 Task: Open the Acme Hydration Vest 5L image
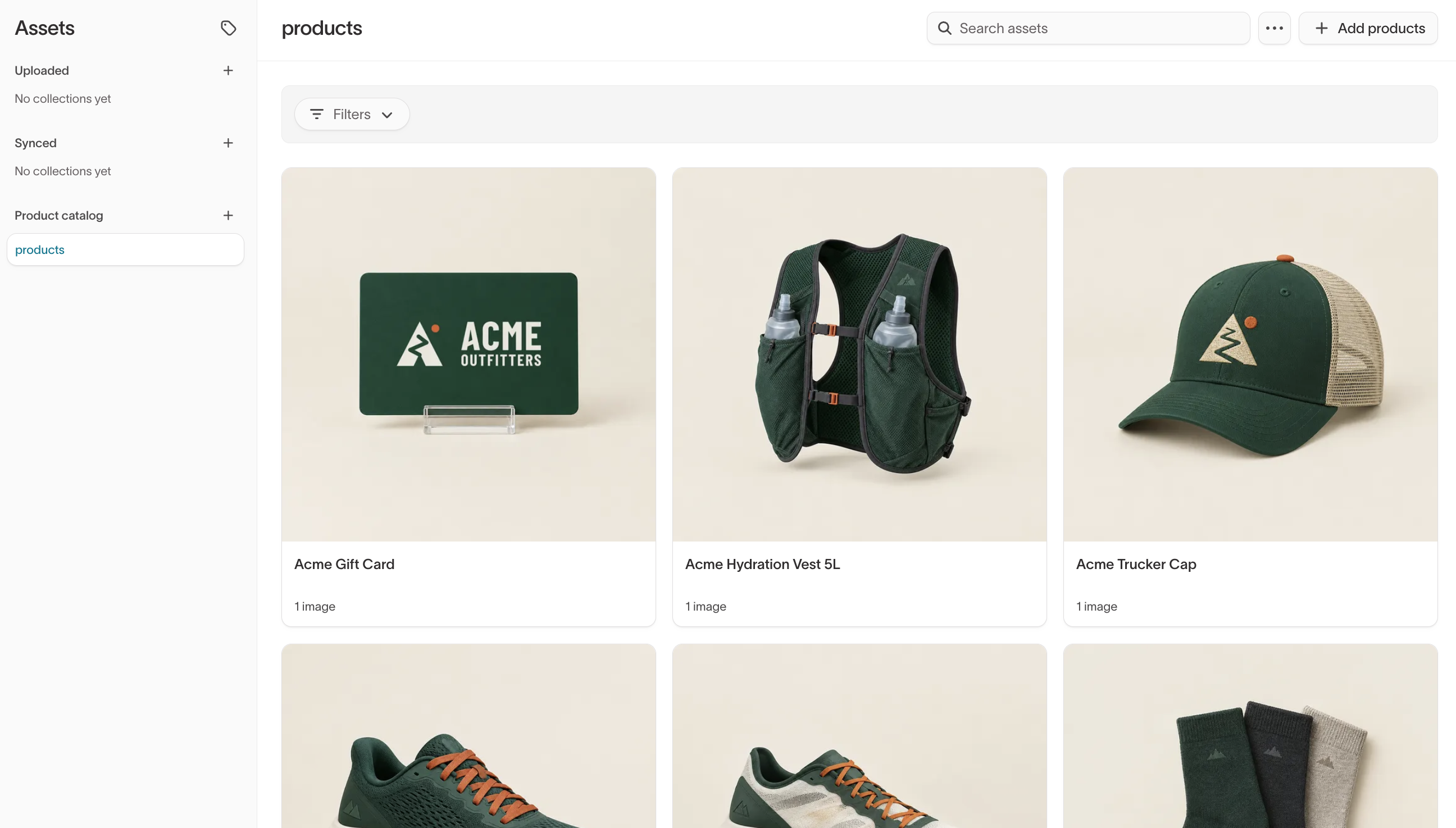[x=859, y=354]
